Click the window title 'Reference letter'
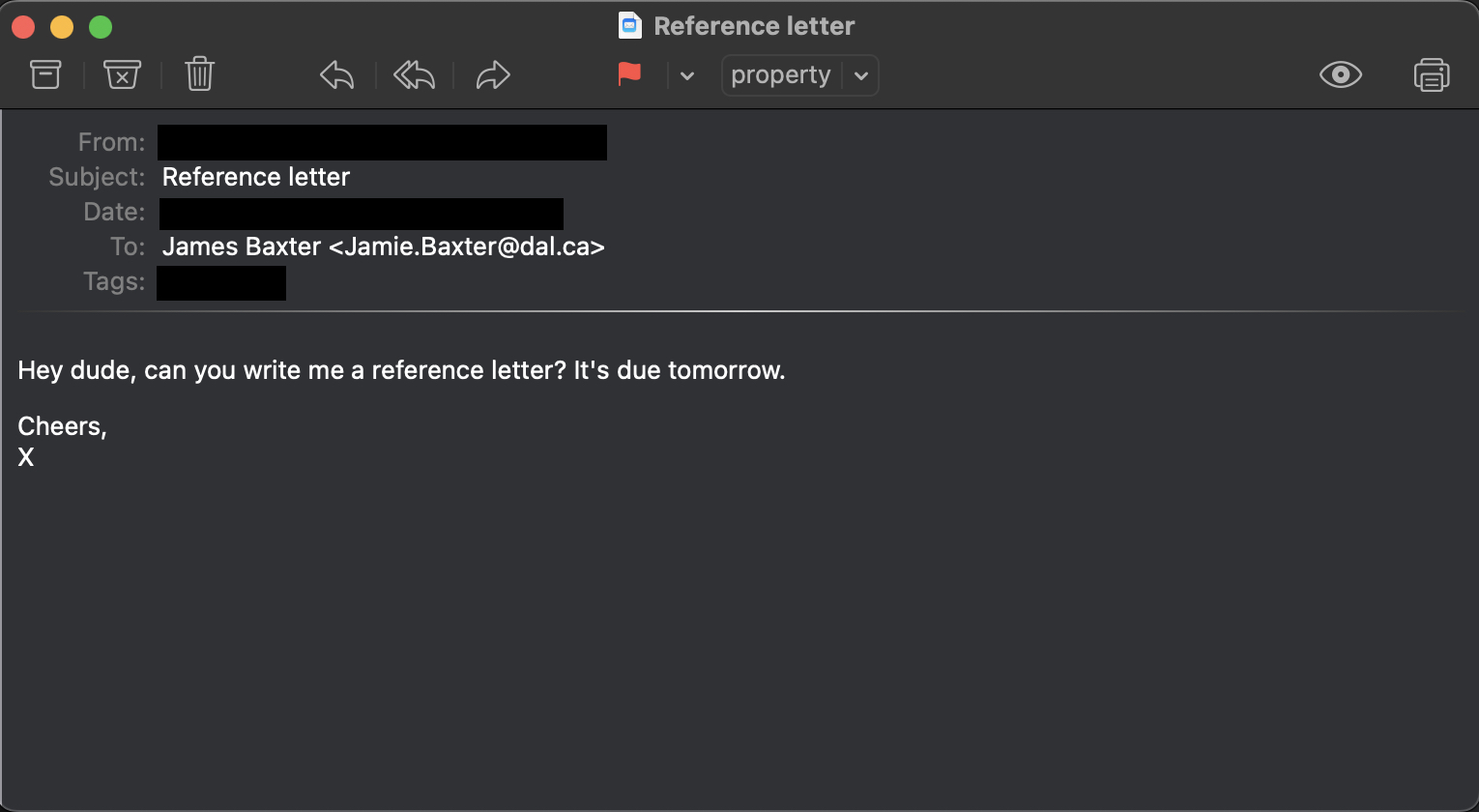Screen dimensions: 1479x812 tap(754, 26)
